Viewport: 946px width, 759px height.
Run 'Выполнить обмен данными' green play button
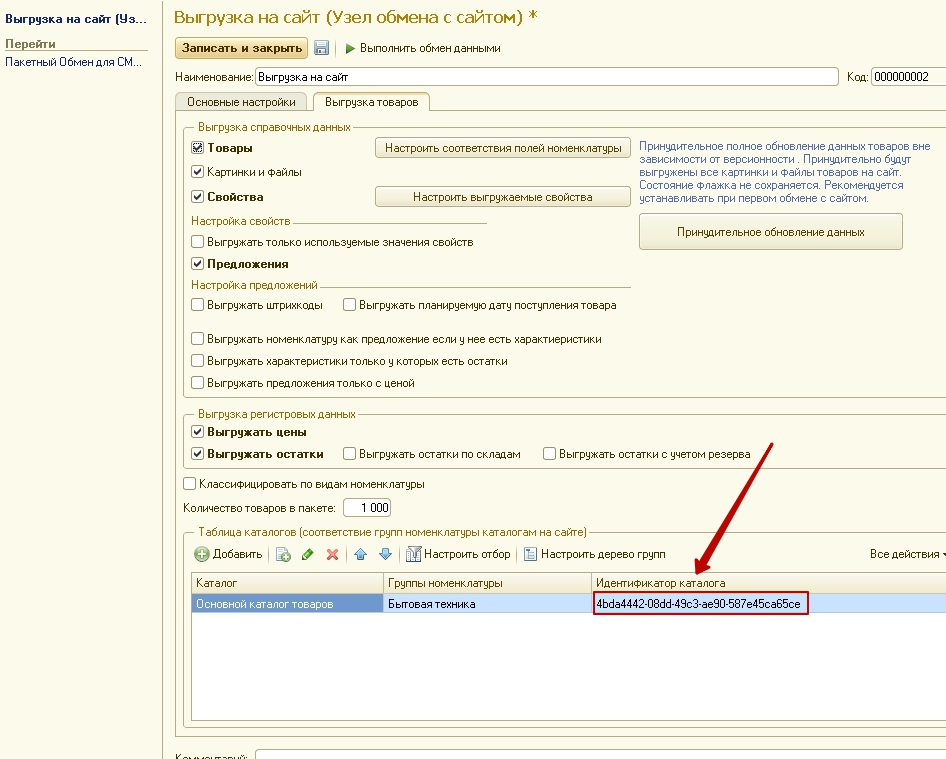(x=422, y=48)
